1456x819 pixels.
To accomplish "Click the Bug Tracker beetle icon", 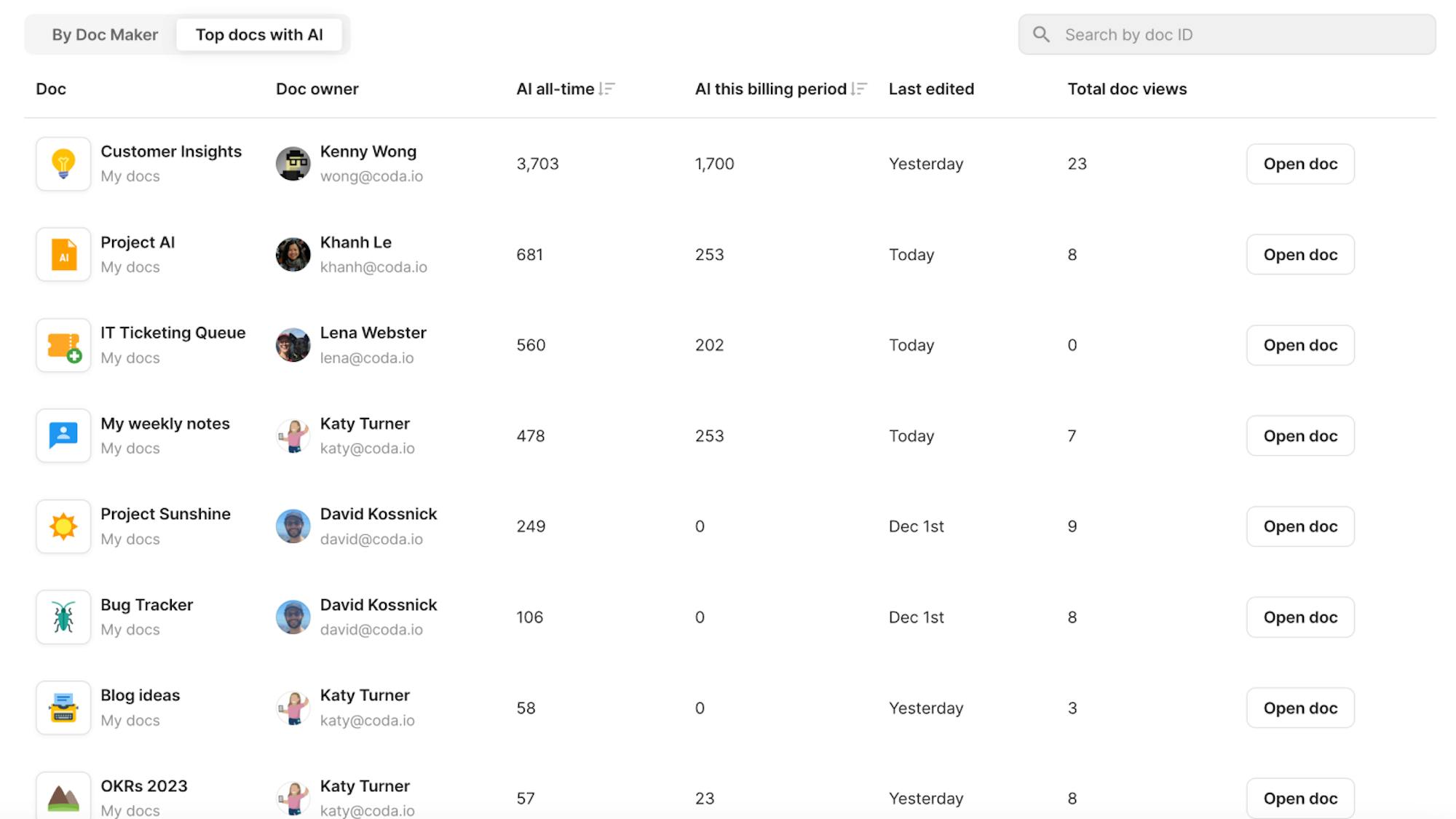I will click(63, 617).
